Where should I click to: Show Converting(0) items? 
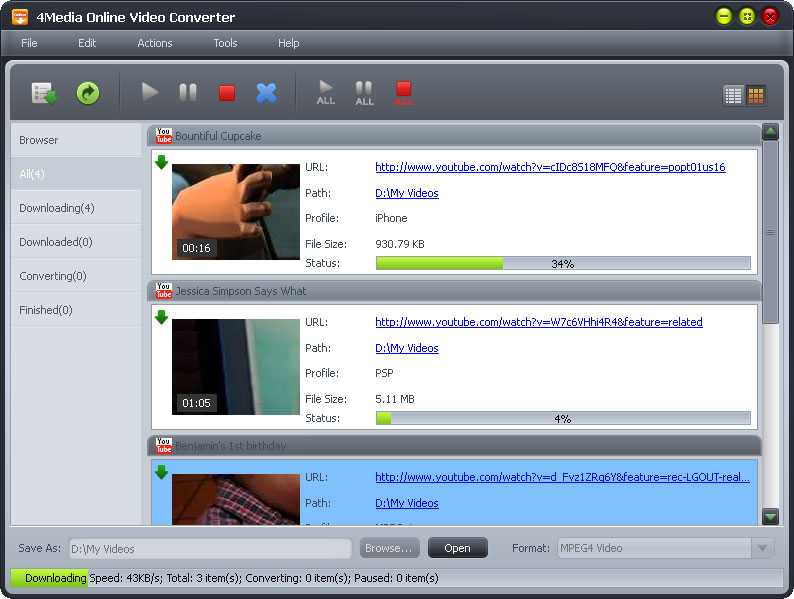[76, 275]
